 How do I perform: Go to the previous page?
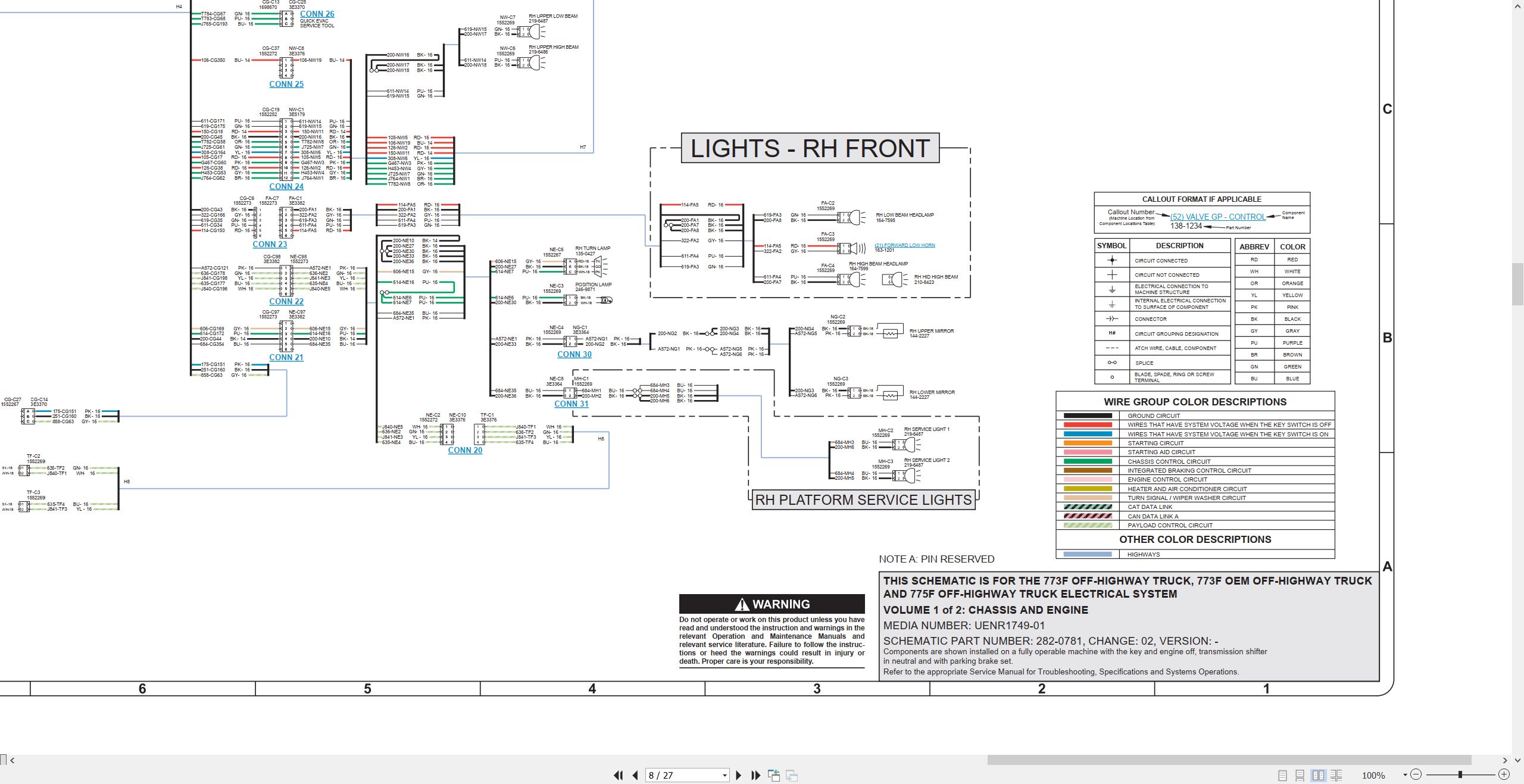click(635, 775)
